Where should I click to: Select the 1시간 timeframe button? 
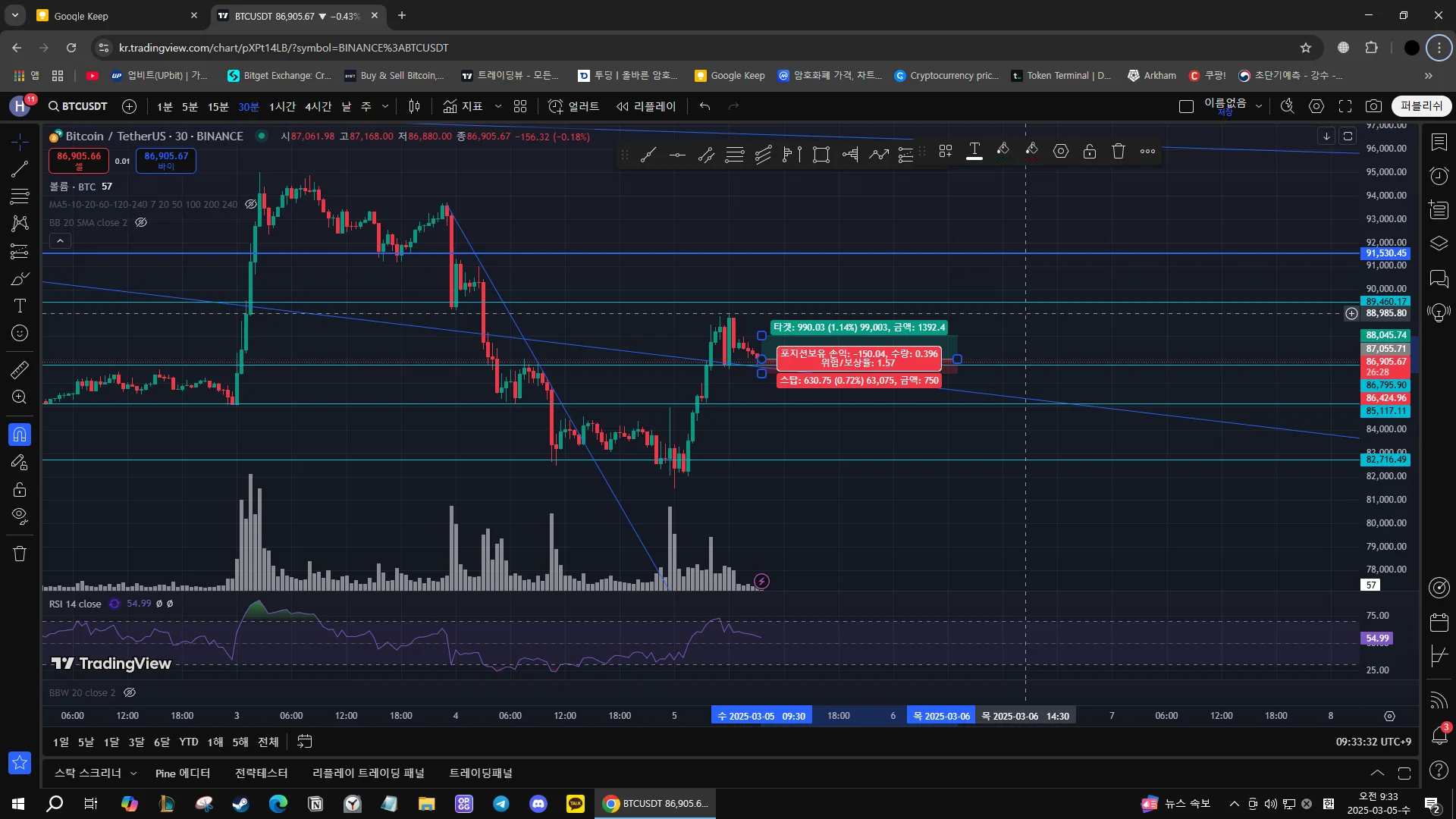(x=282, y=106)
